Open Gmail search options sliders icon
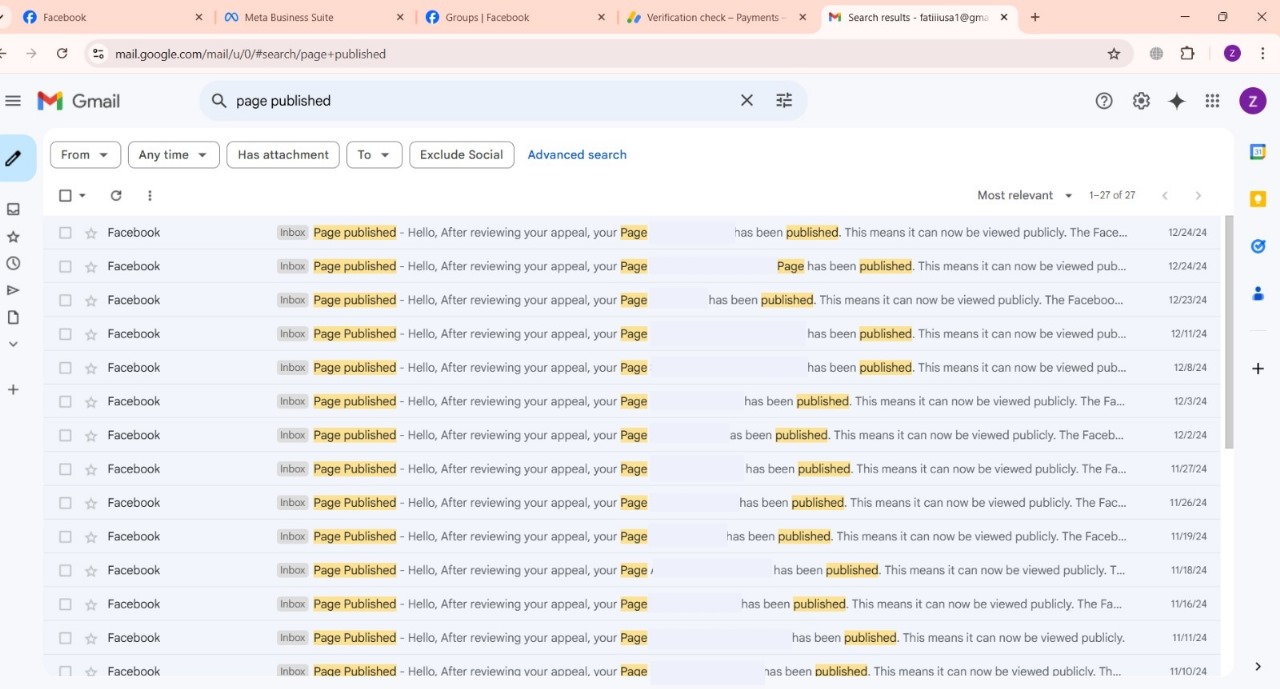This screenshot has height=689, width=1280. (x=784, y=101)
